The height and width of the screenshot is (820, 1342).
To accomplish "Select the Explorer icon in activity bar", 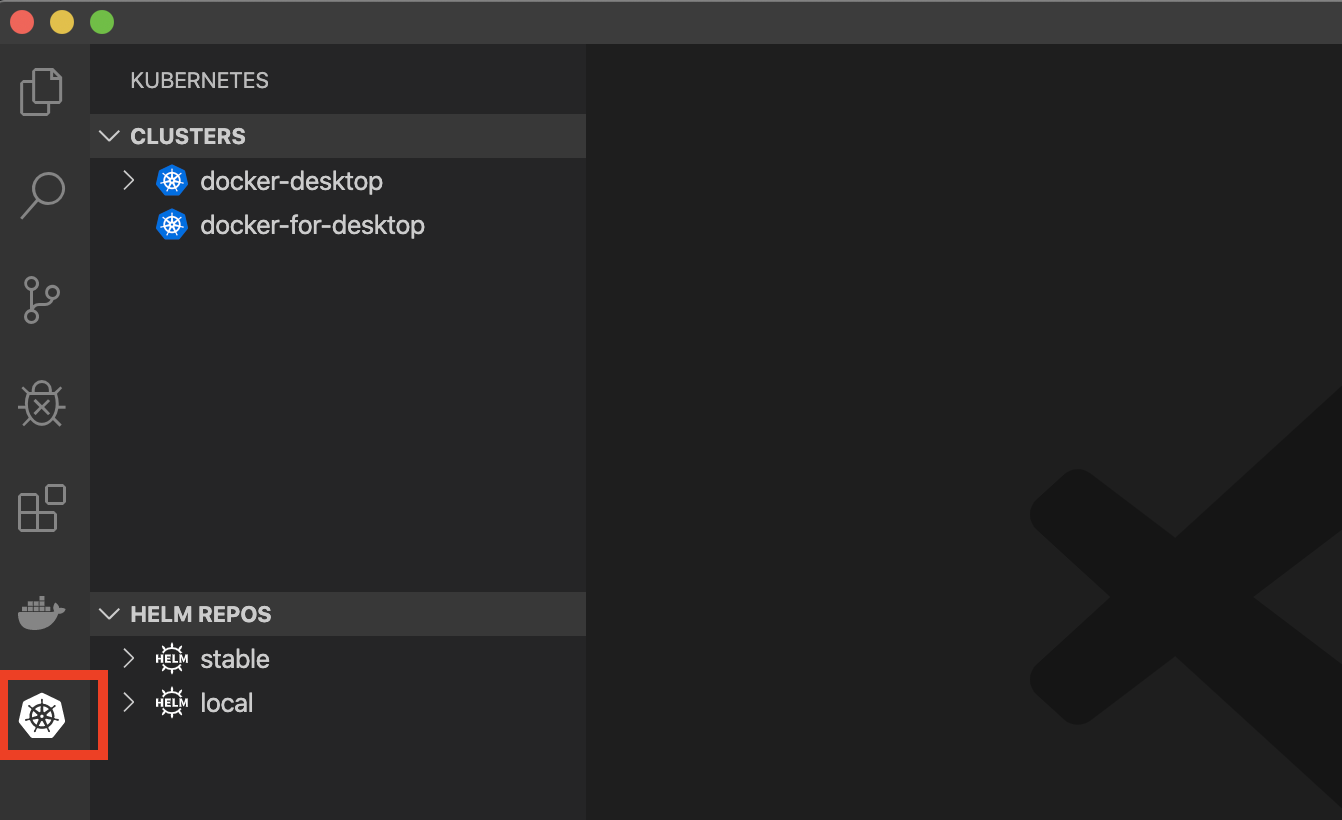I will coord(40,91).
